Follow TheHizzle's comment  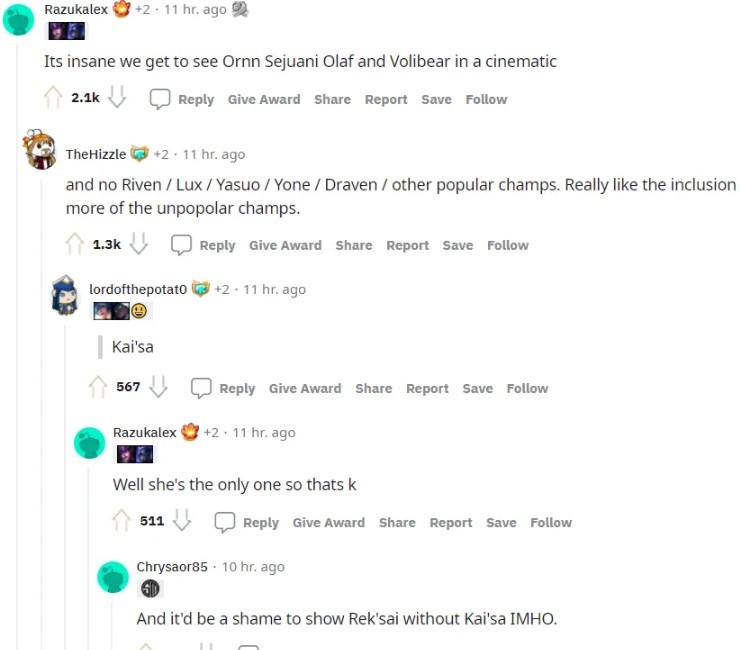(x=508, y=245)
